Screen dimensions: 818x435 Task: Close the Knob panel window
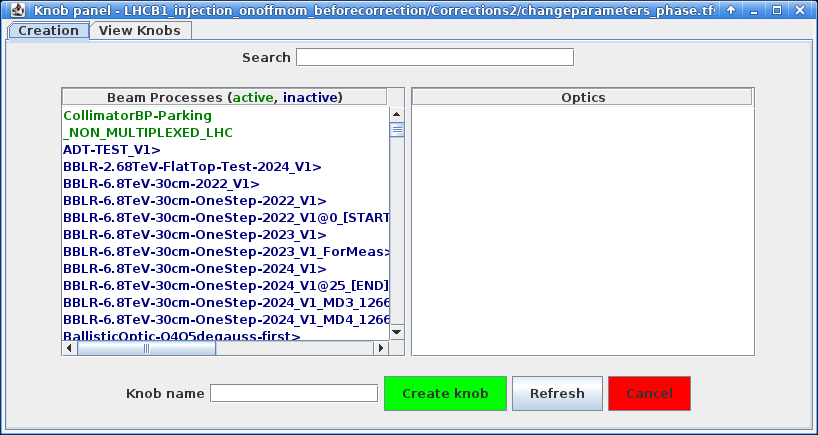(800, 9)
